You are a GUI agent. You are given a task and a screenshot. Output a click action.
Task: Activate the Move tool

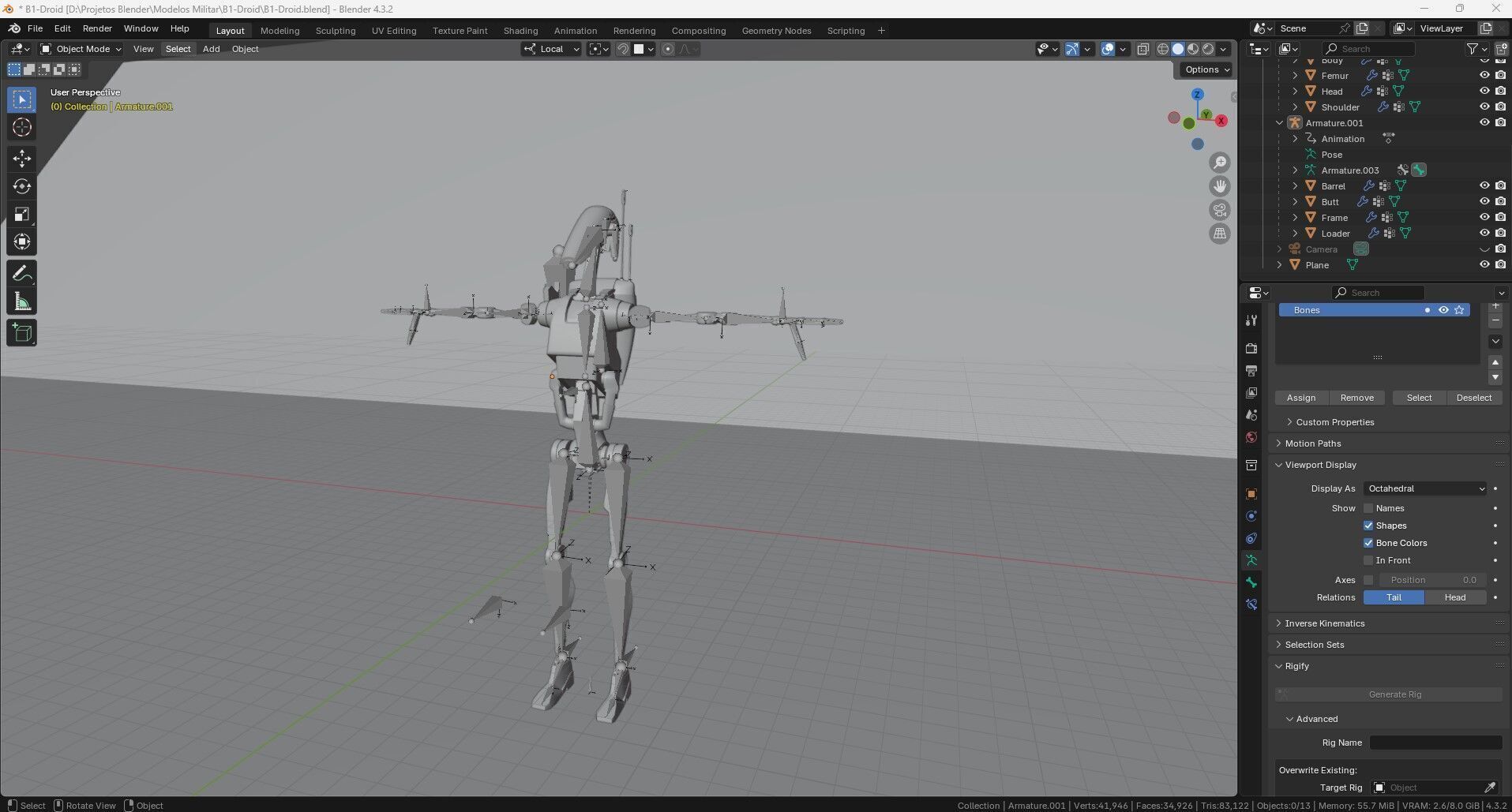click(x=21, y=159)
